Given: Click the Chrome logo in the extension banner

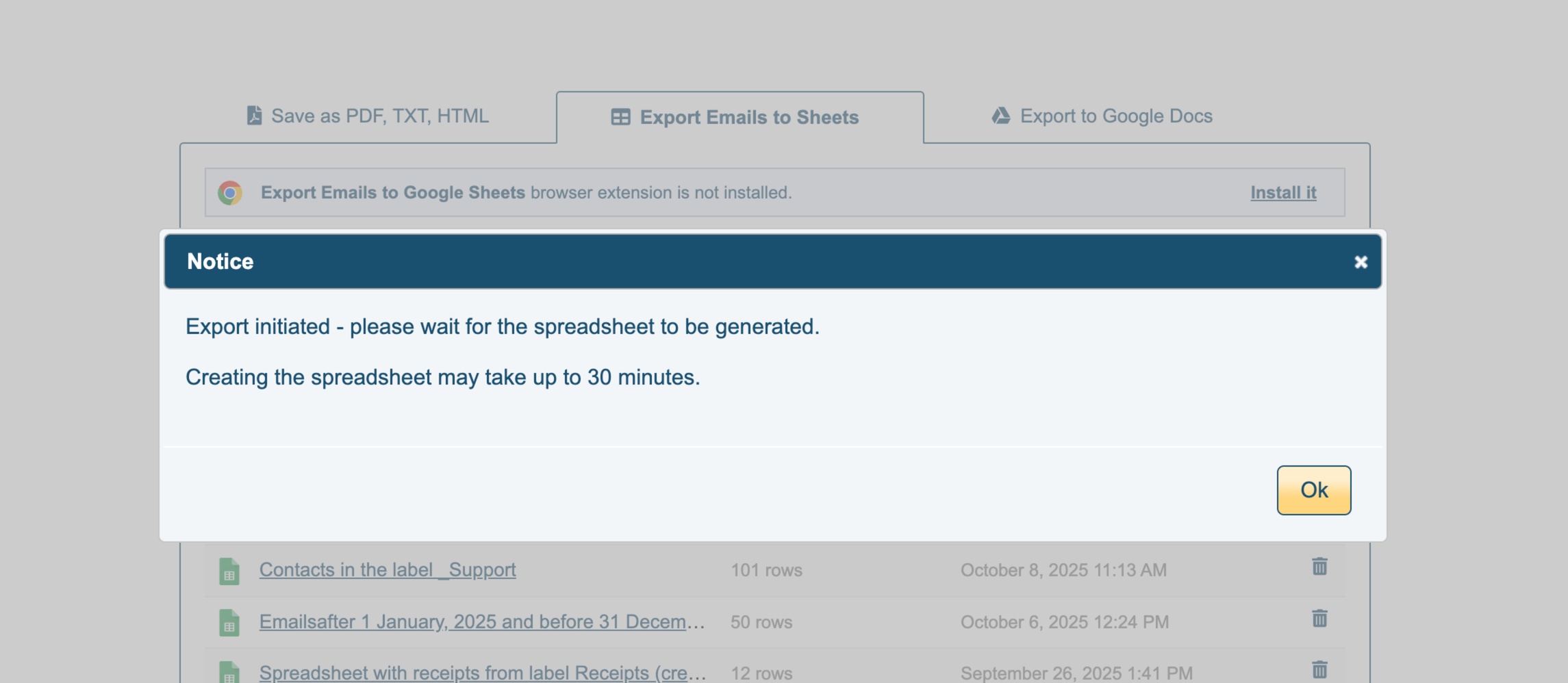Looking at the screenshot, I should tap(230, 193).
